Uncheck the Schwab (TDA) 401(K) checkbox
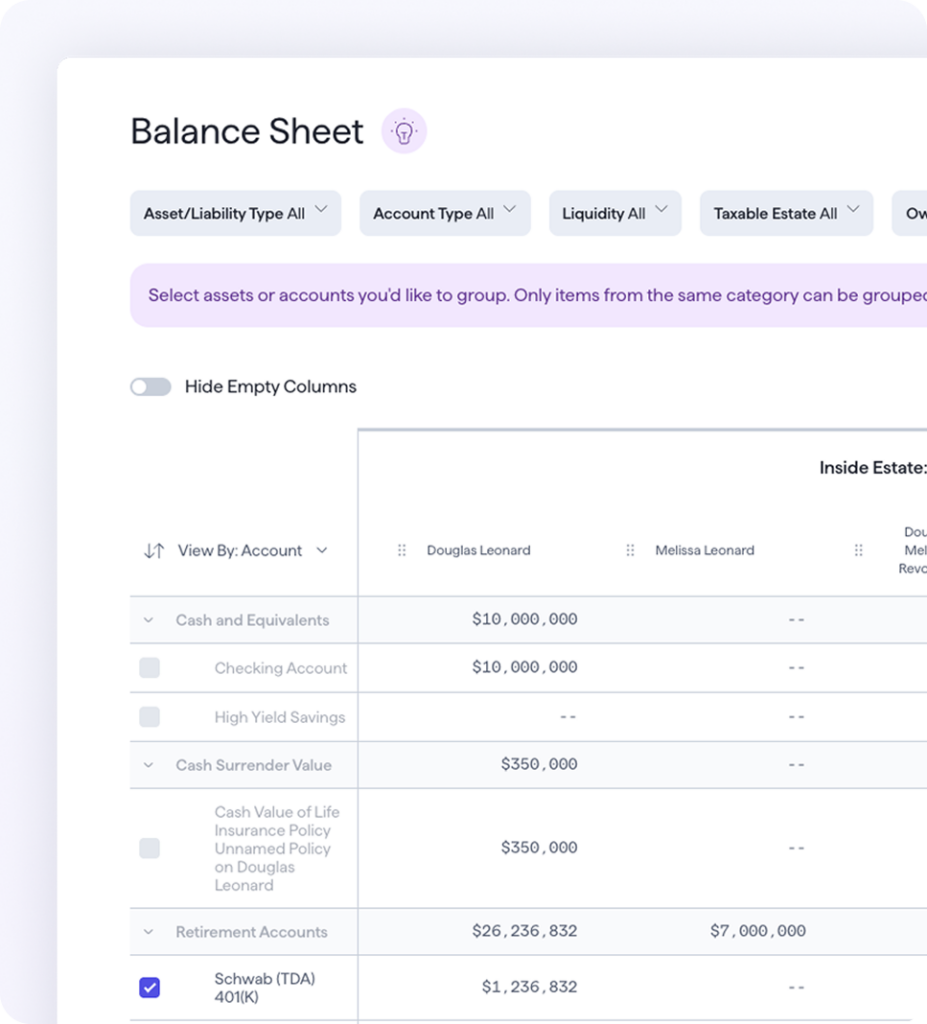 (x=149, y=988)
